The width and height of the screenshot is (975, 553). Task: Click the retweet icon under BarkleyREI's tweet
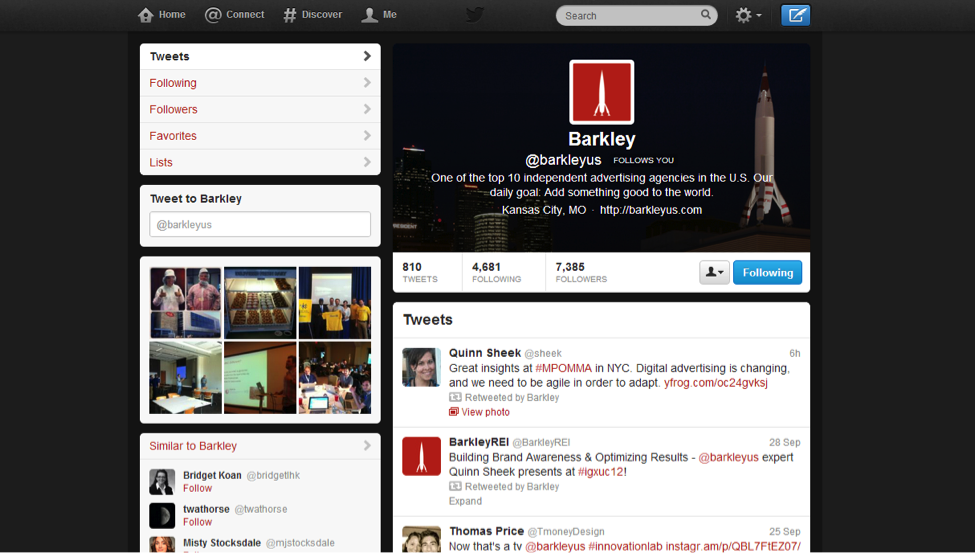click(x=455, y=486)
